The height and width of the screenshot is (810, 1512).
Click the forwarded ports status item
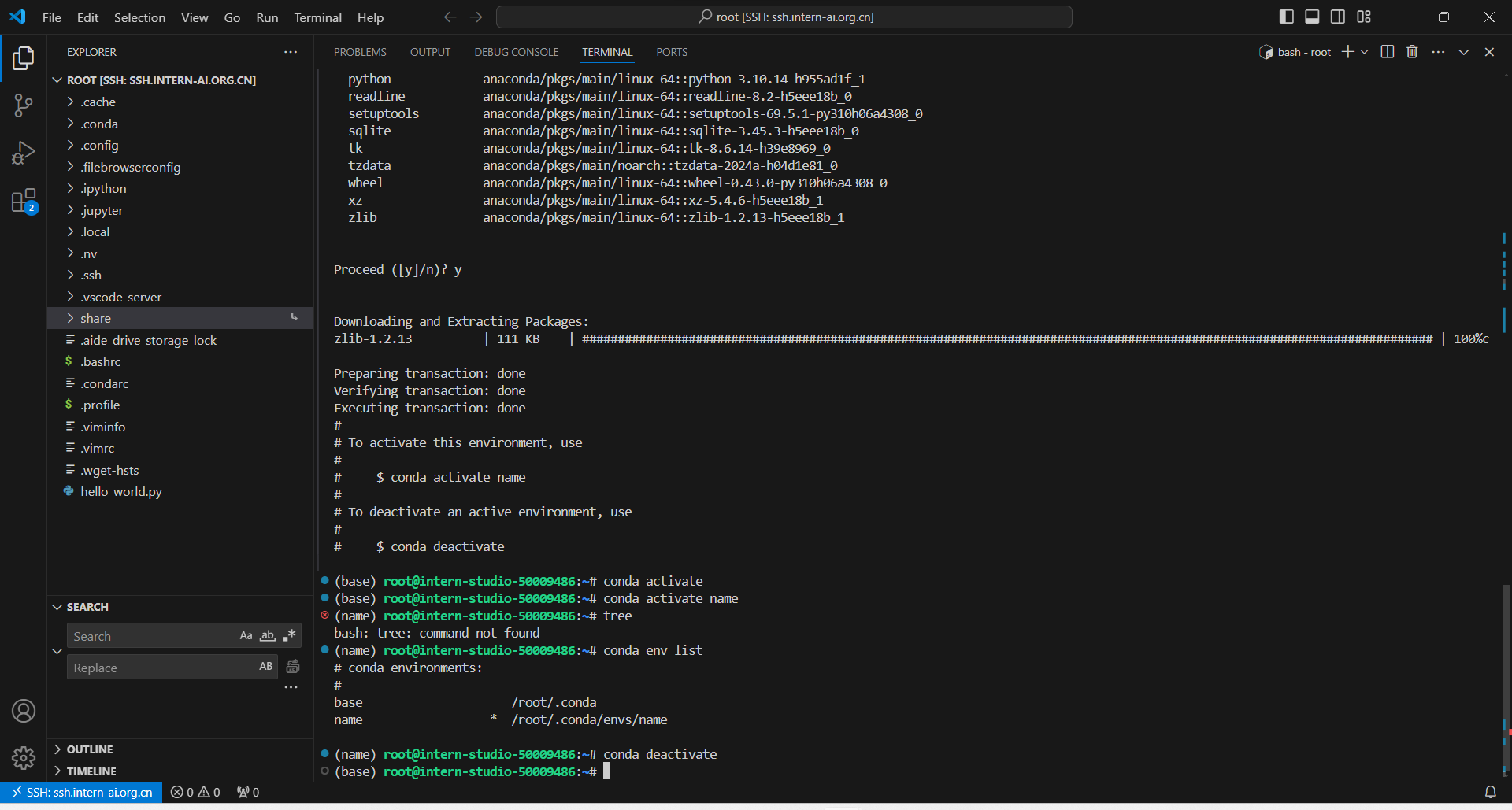(248, 792)
